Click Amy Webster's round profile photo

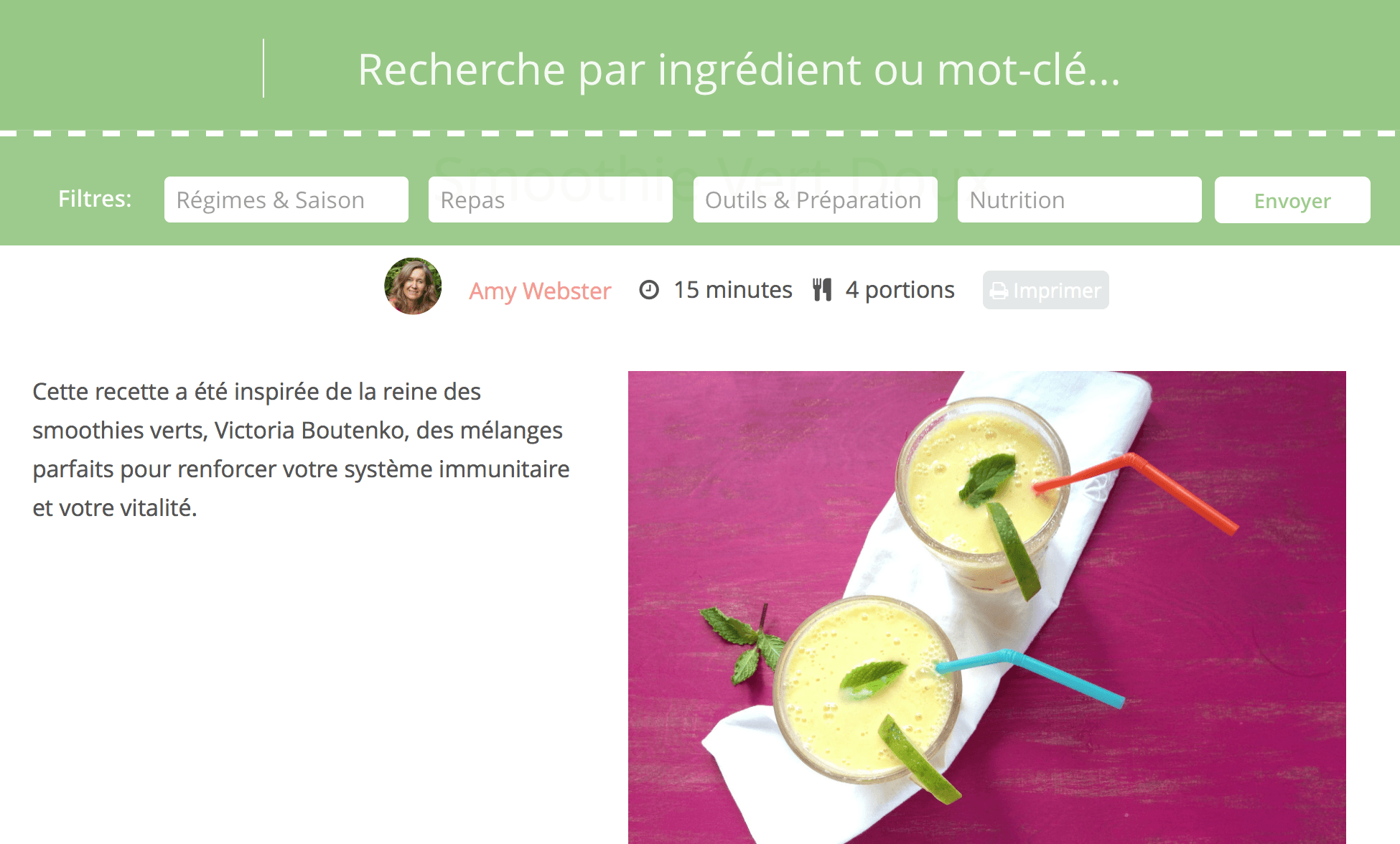click(413, 286)
